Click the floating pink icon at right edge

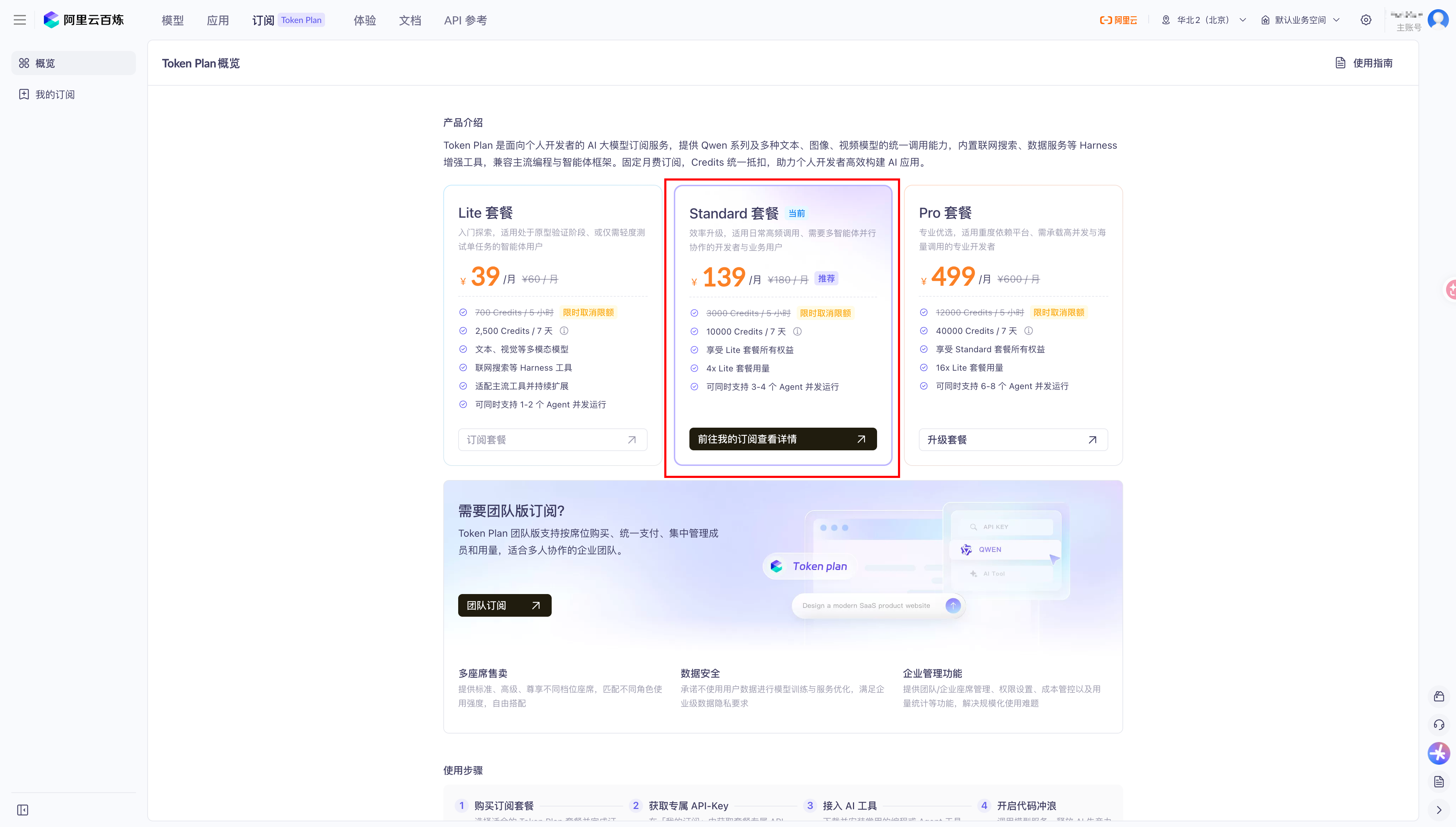[x=1450, y=289]
